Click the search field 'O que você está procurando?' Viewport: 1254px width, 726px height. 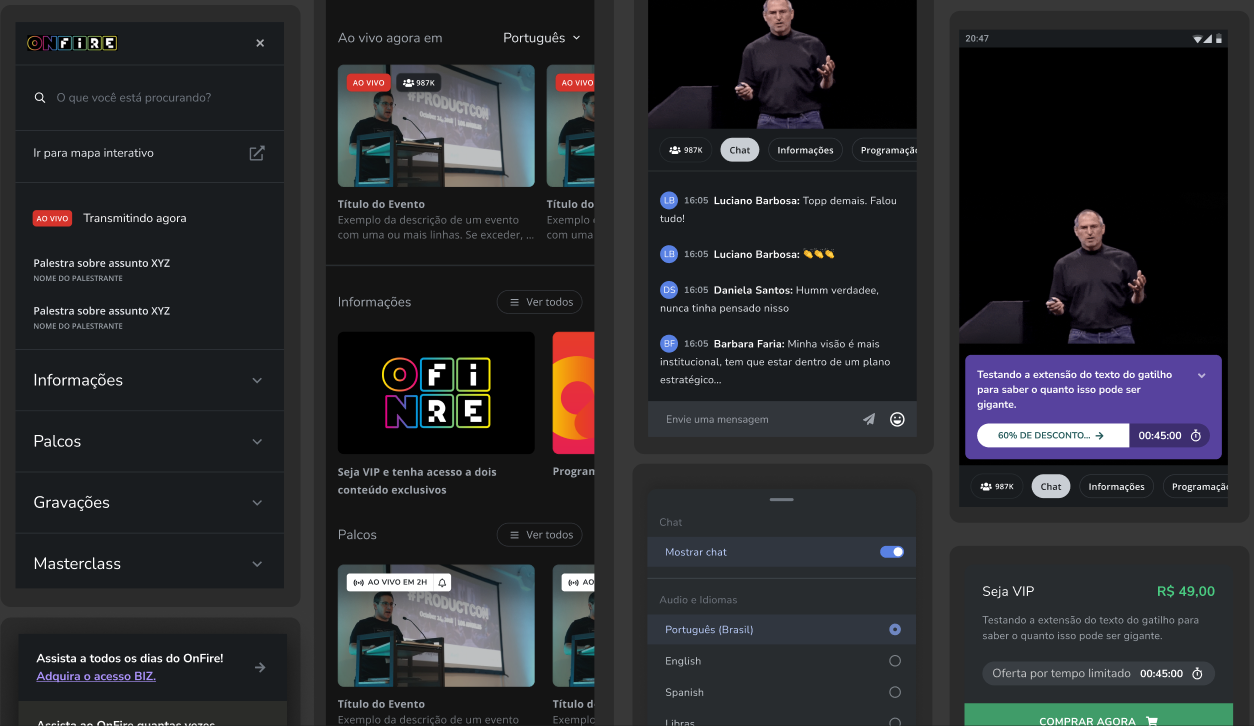click(x=150, y=98)
